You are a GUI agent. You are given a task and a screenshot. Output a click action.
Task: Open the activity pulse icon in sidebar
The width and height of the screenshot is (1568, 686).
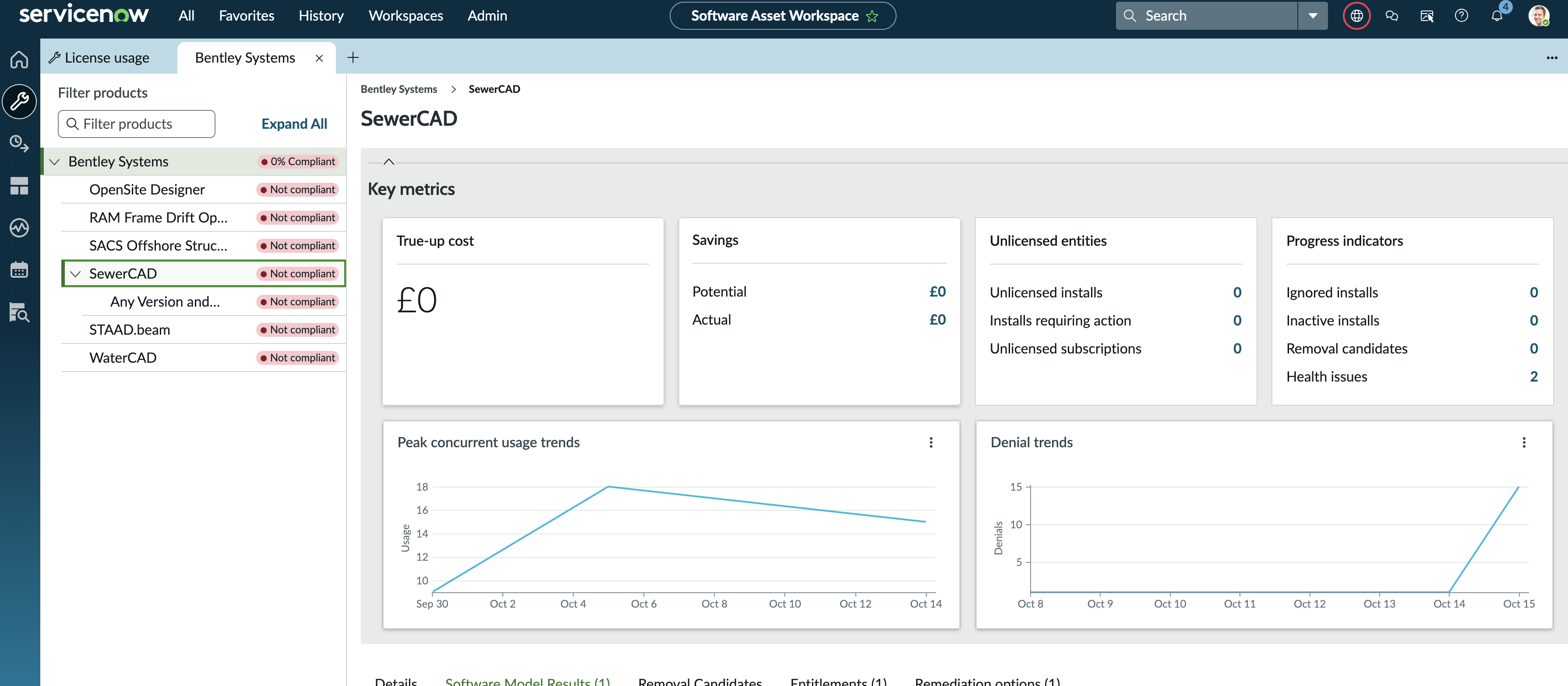coord(19,228)
